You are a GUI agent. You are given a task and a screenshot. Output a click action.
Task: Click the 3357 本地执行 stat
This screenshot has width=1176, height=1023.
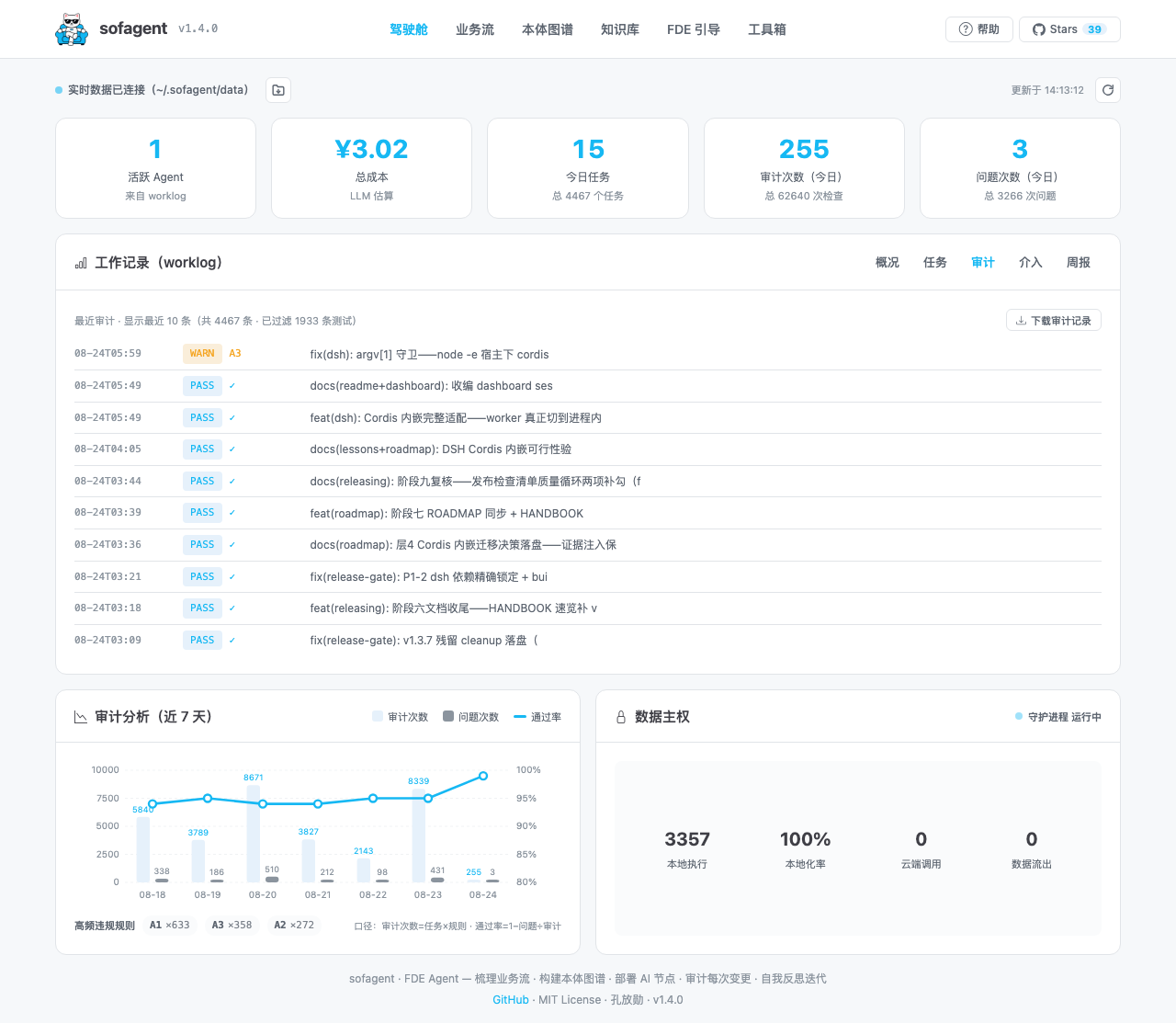click(687, 849)
